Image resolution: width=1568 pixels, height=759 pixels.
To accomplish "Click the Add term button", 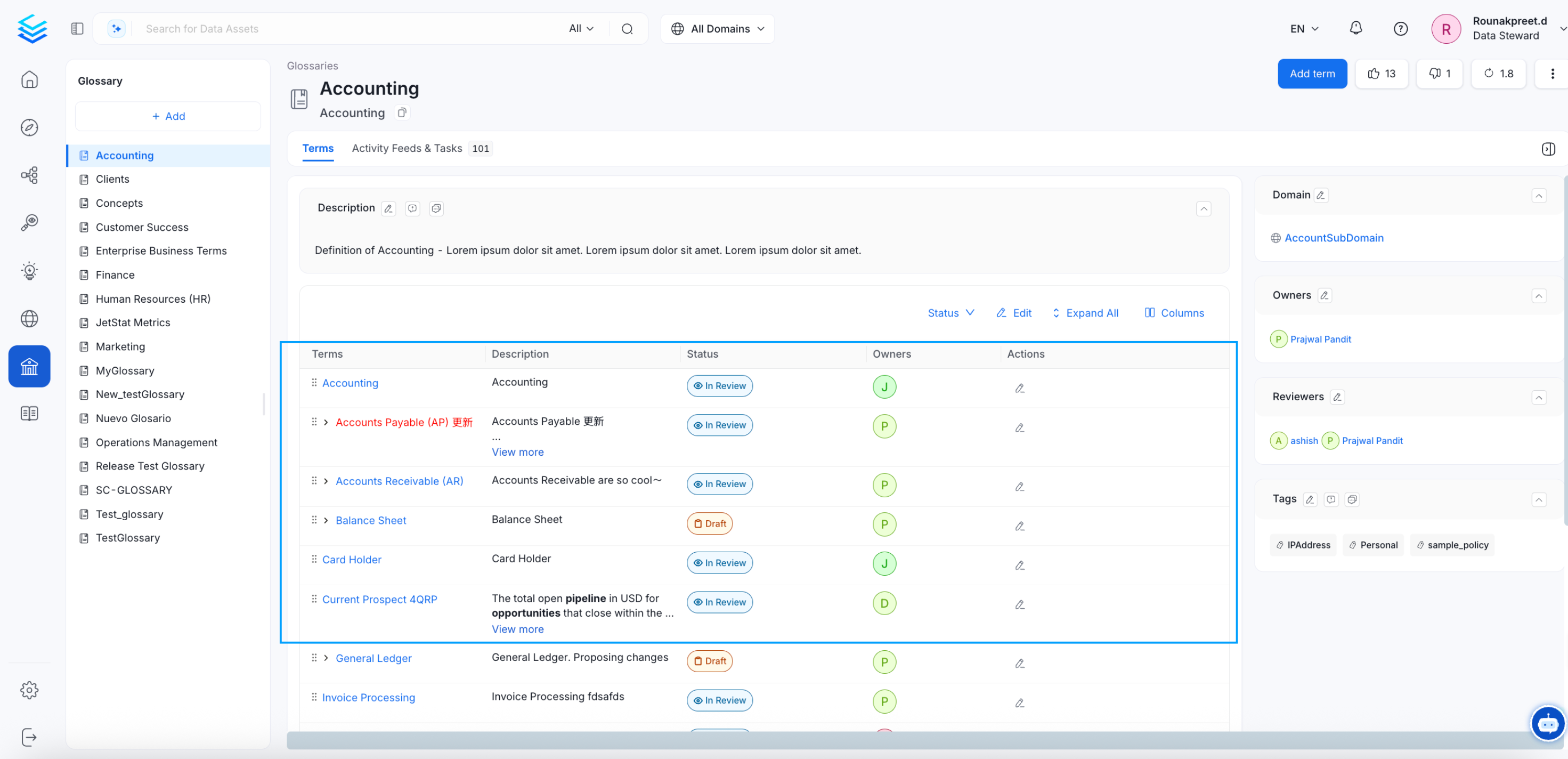I will (1312, 74).
